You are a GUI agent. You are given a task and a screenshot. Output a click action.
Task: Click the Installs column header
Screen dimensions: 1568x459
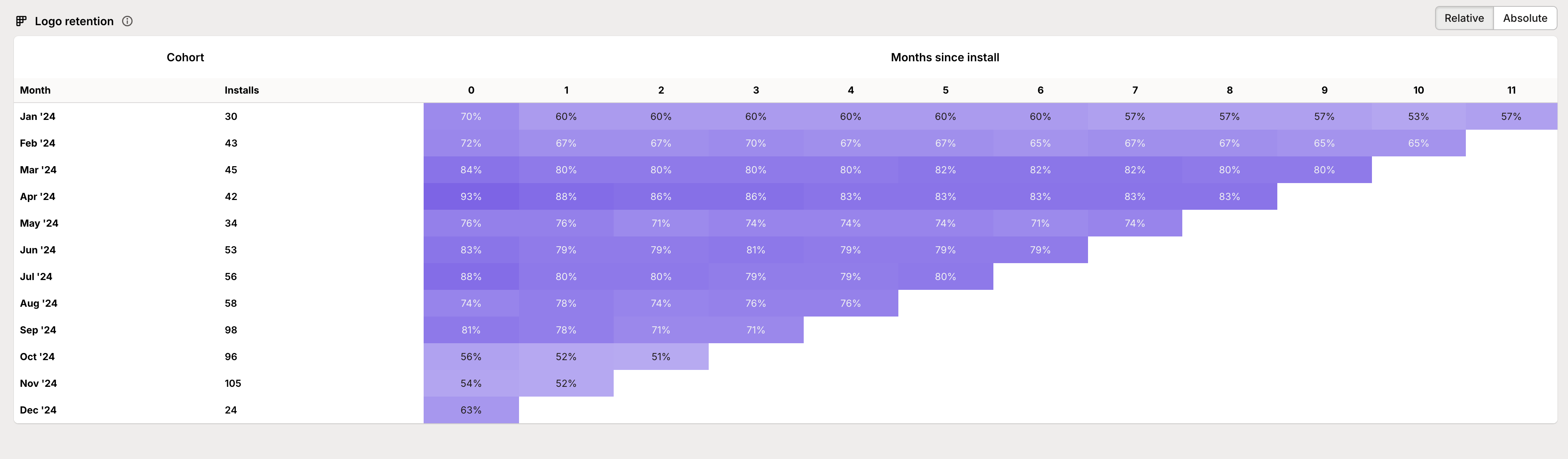(241, 90)
